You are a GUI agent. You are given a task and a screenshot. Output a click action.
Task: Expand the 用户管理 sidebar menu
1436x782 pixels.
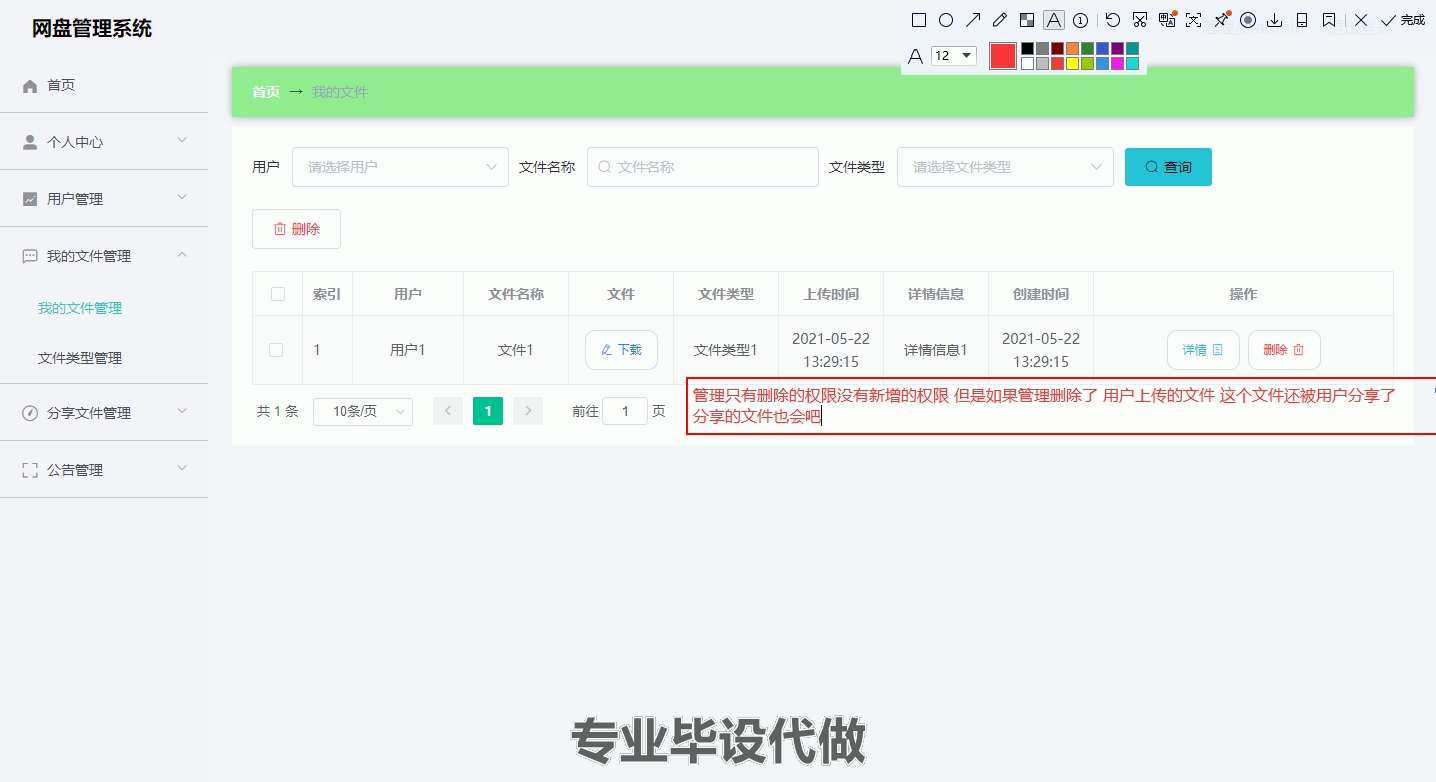point(104,199)
